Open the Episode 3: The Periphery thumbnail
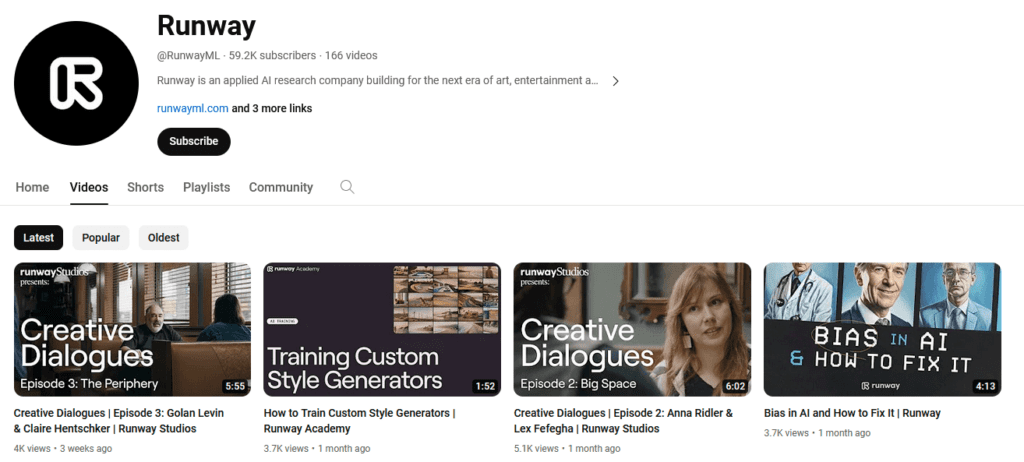Image resolution: width=1024 pixels, height=462 pixels. [x=132, y=329]
